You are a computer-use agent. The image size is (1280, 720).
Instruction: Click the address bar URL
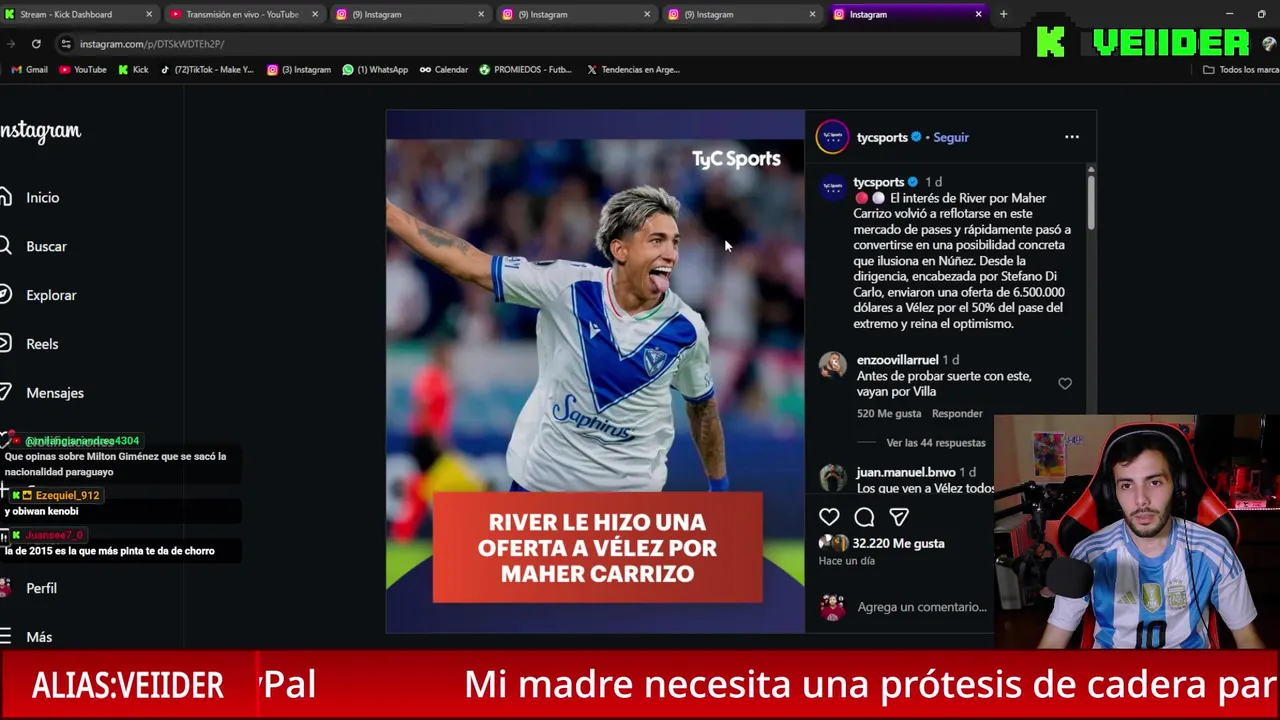(x=152, y=44)
